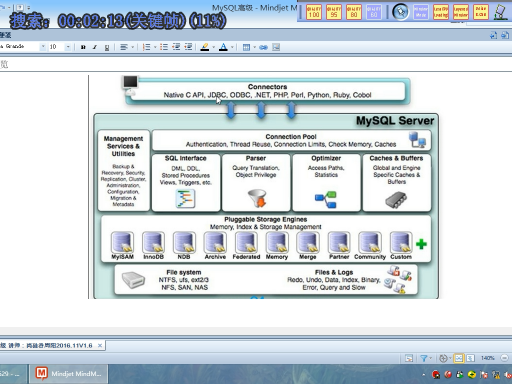Show hidden tray icons arrow
This screenshot has width=512, height=384.
[424, 375]
